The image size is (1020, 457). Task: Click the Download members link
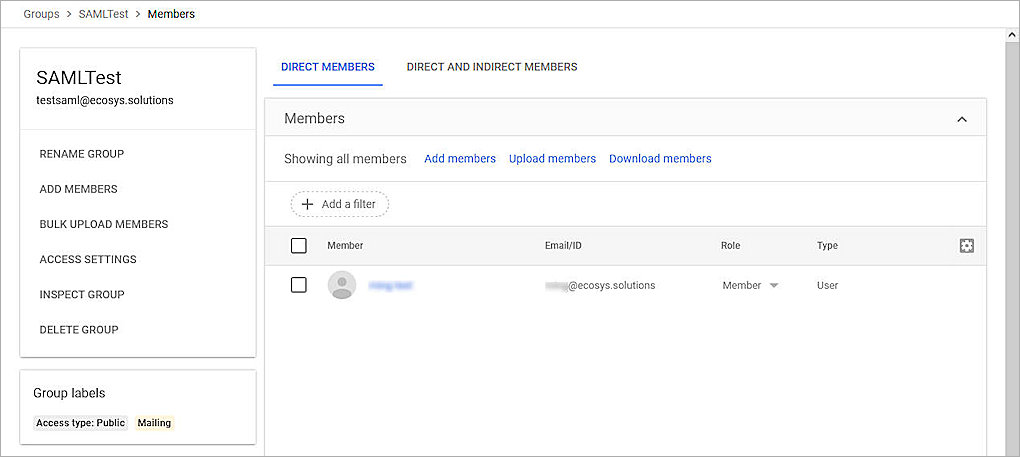tap(660, 159)
